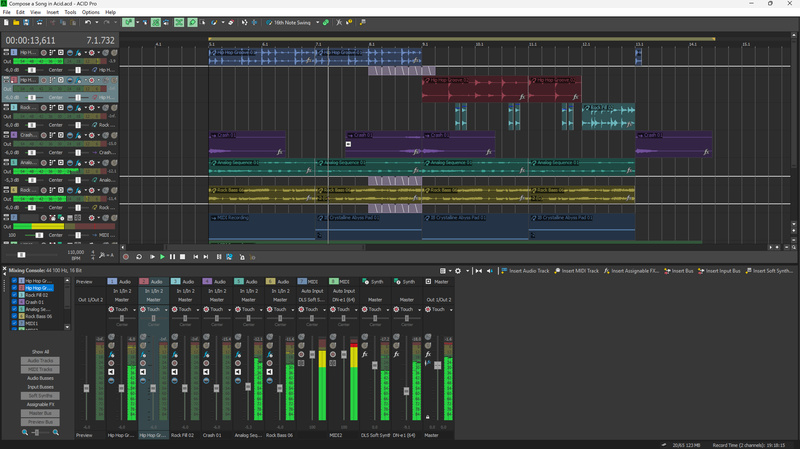The image size is (800, 449).
Task: Click Insert Bus in mixing console
Action: [679, 271]
